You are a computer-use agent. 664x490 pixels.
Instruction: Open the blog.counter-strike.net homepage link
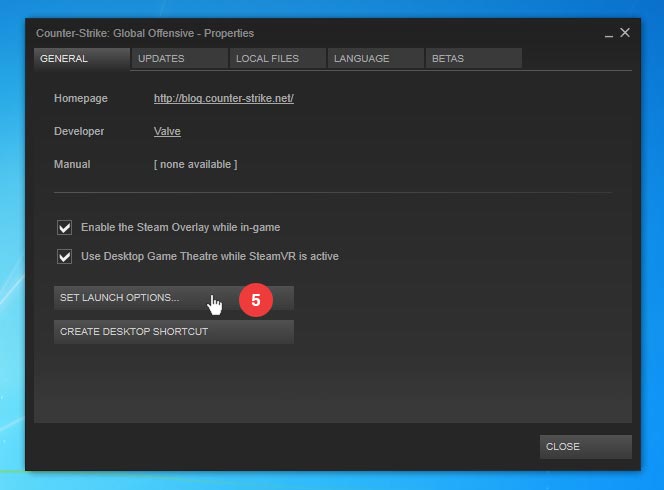click(224, 98)
